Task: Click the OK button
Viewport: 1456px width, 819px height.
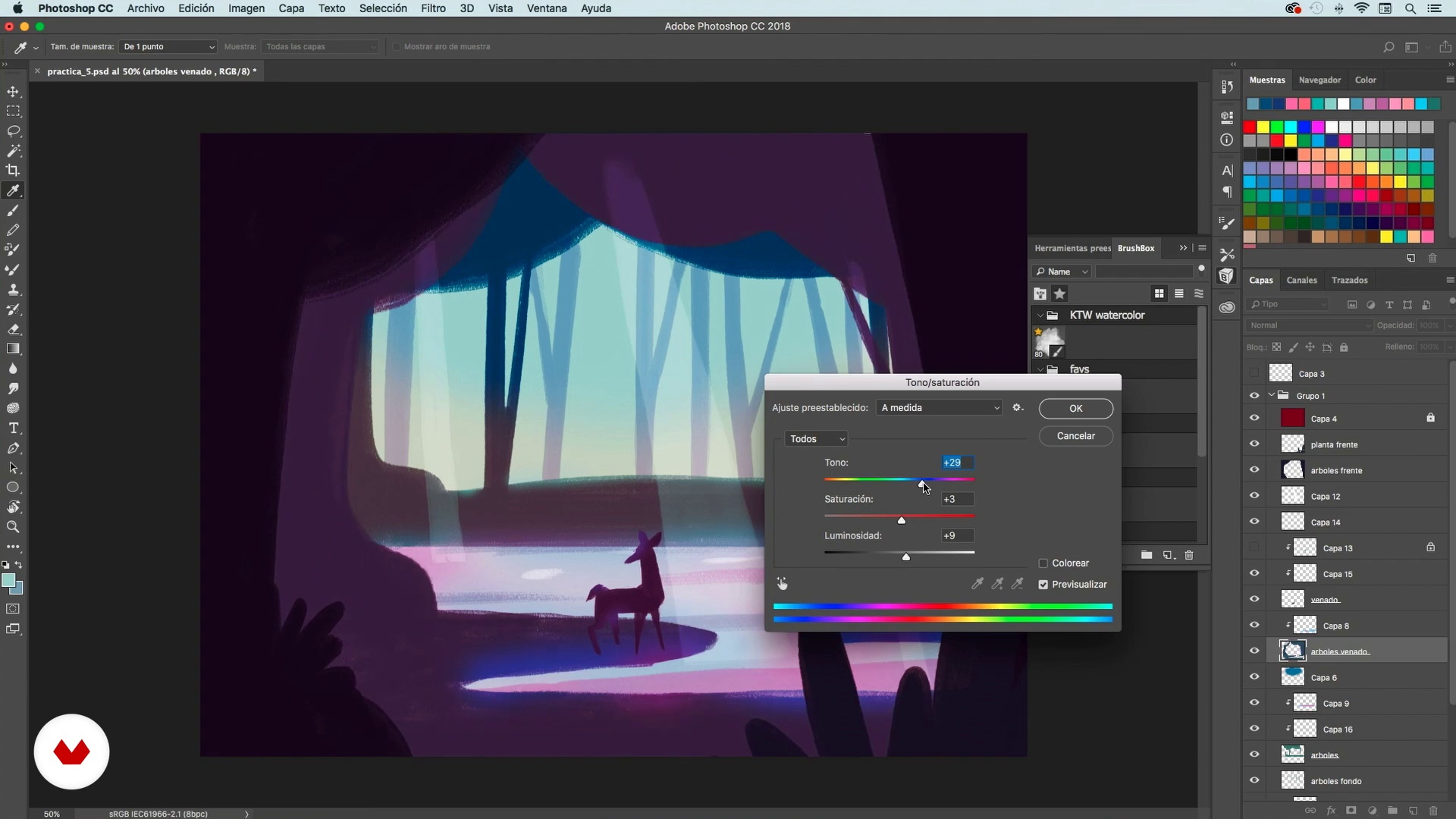Action: pos(1075,409)
